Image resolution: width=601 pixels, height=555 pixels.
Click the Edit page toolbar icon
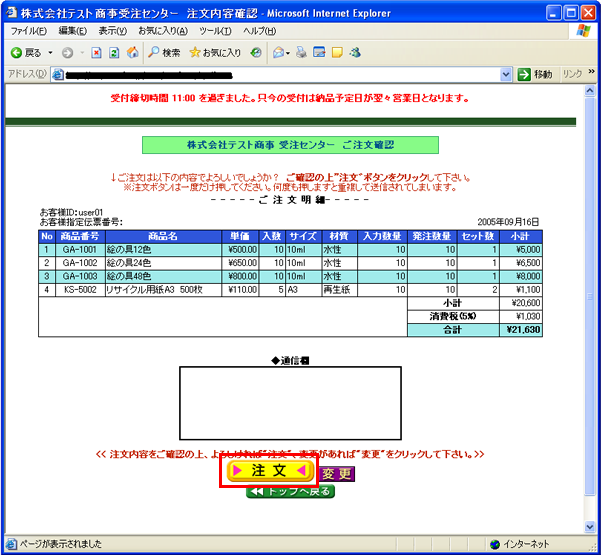pyautogui.click(x=319, y=52)
